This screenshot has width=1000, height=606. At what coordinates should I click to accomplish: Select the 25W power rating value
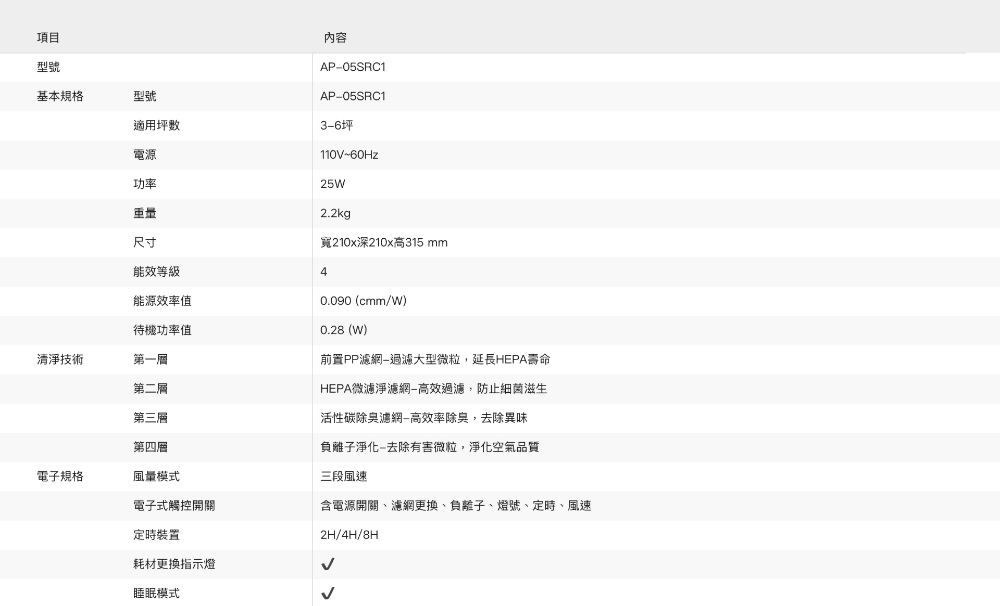tap(332, 184)
